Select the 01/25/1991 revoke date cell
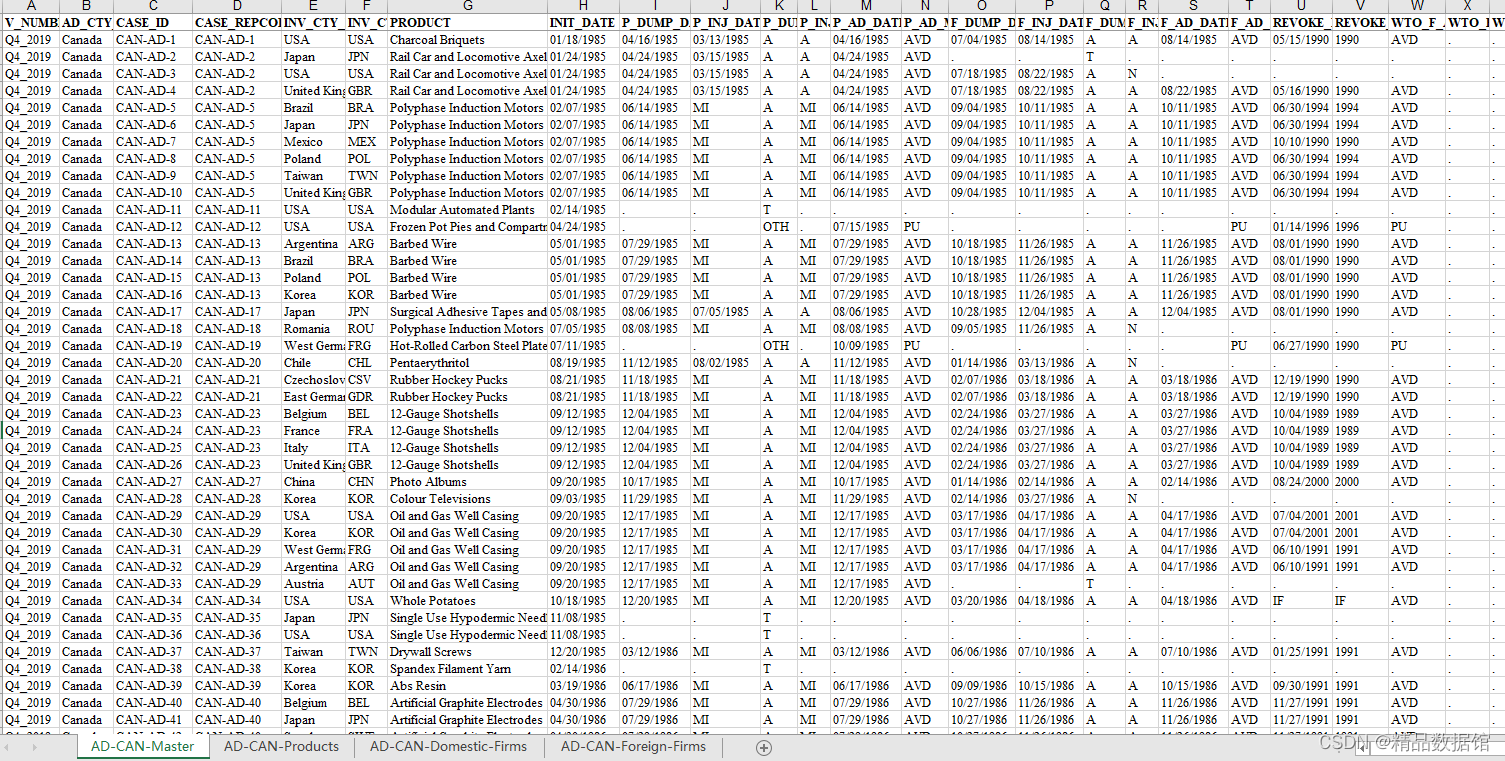This screenshot has height=761, width=1505. pyautogui.click(x=1301, y=652)
